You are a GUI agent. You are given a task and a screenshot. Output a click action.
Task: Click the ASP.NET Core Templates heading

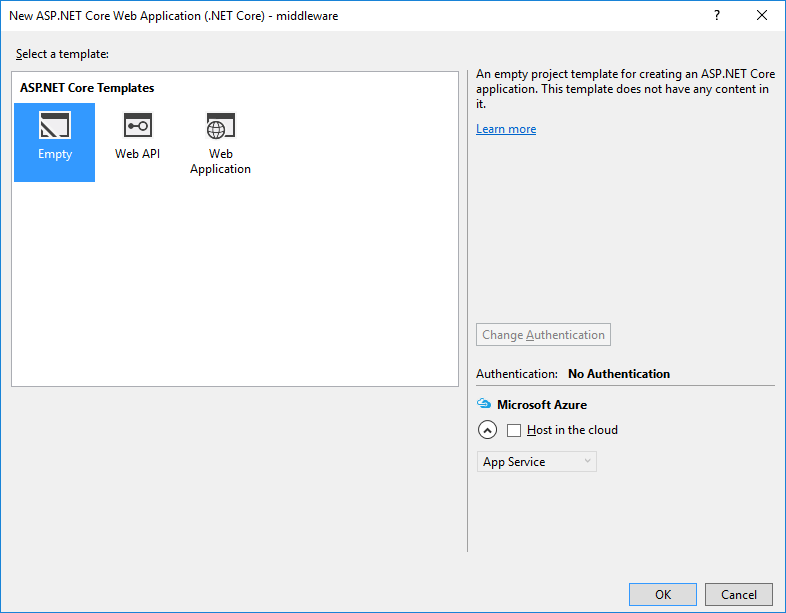87,88
